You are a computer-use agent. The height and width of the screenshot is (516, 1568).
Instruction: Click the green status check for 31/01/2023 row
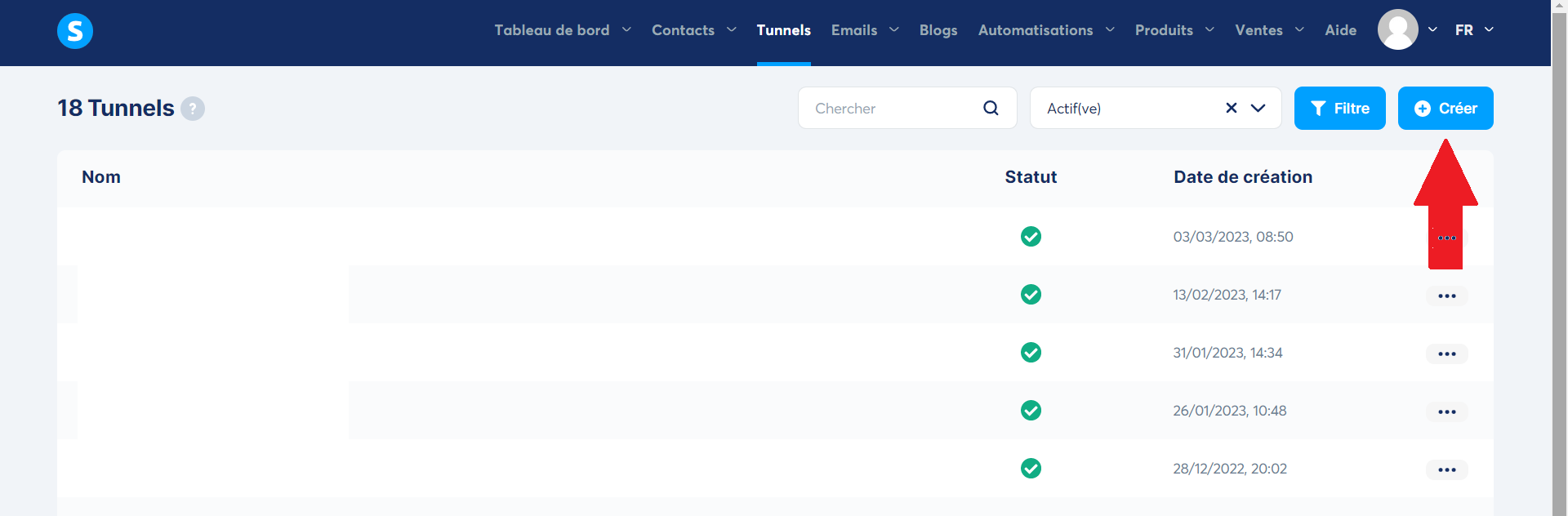point(1031,353)
